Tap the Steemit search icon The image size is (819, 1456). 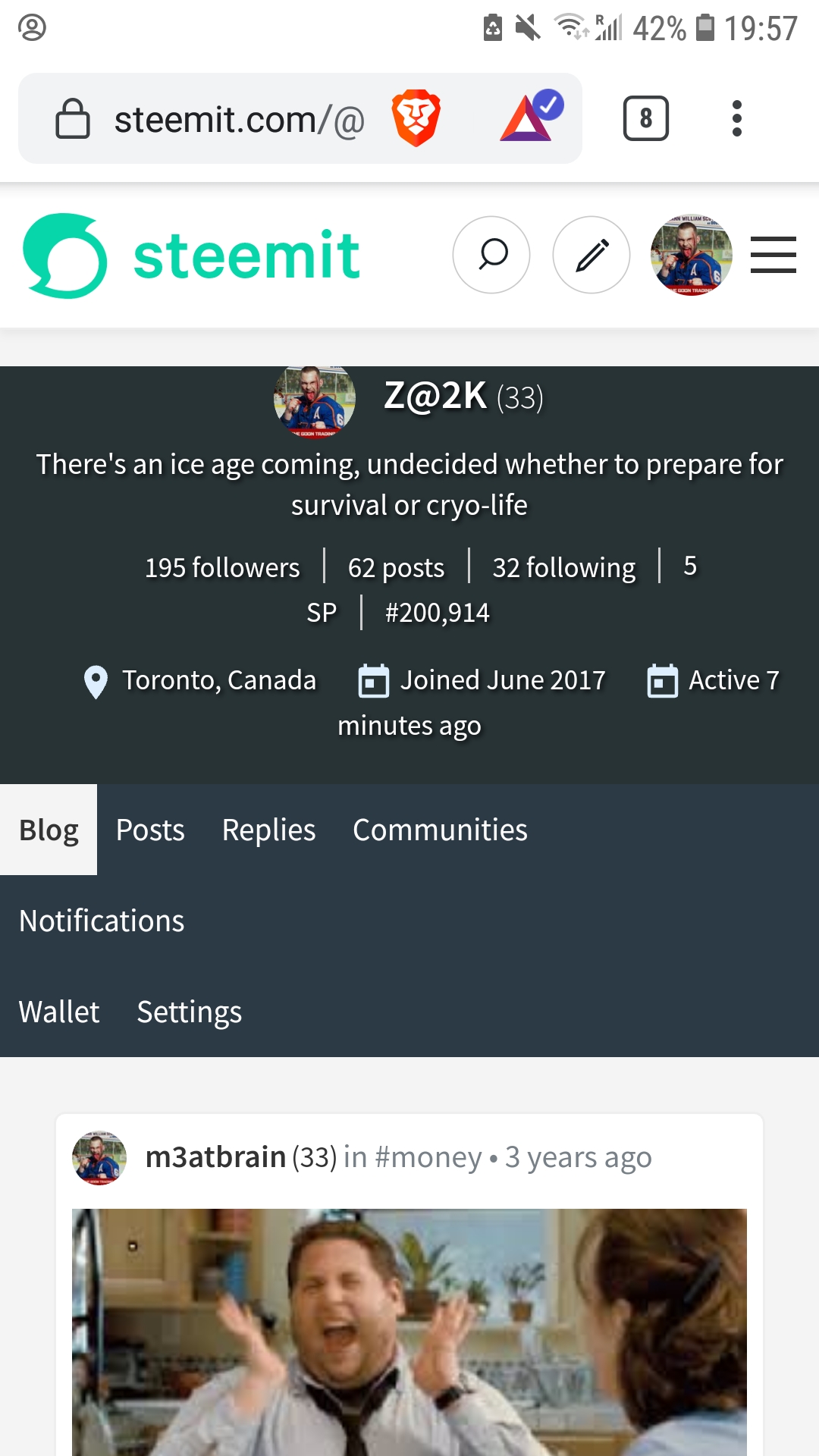(491, 255)
